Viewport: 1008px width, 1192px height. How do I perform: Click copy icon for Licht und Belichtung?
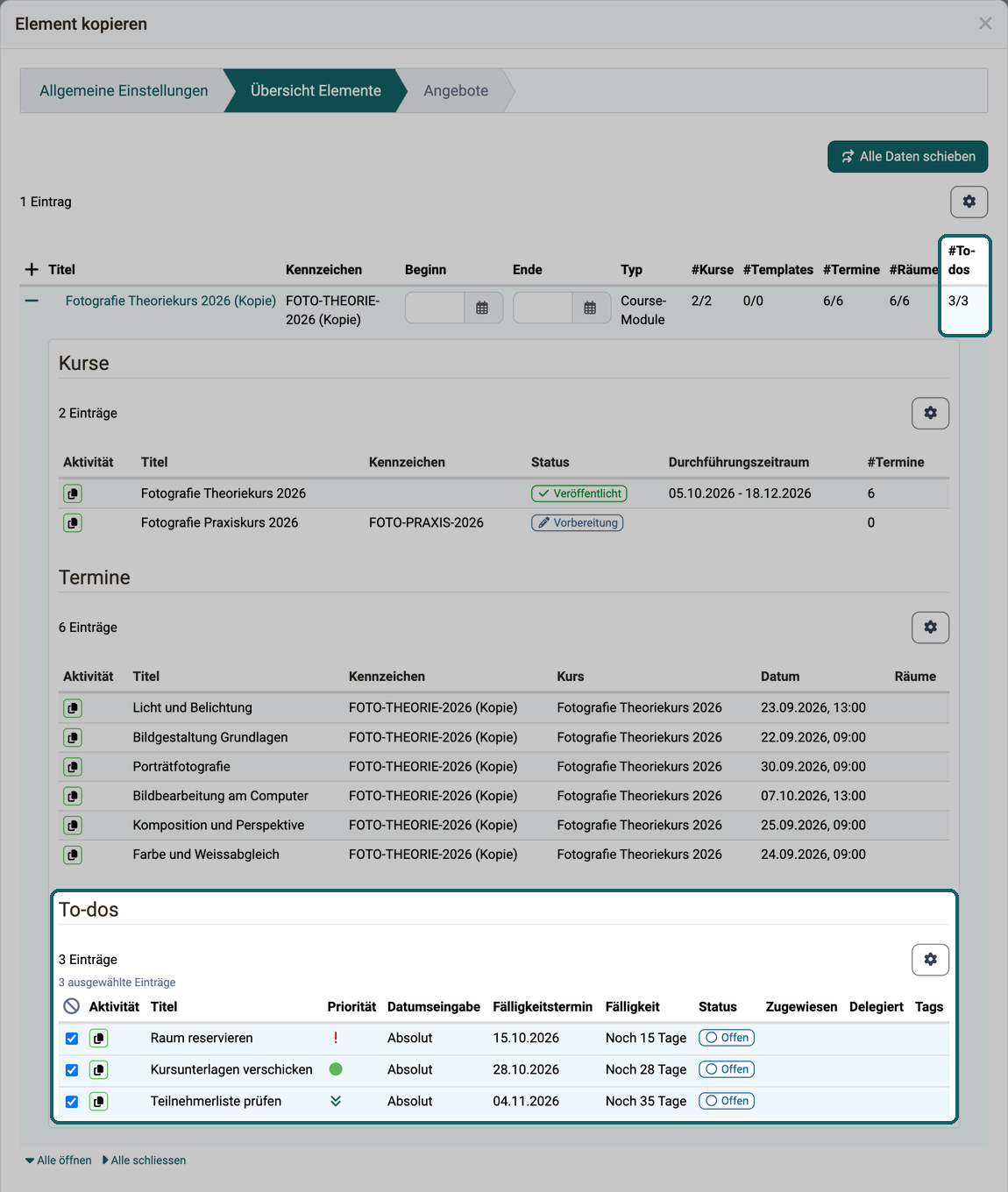click(73, 708)
